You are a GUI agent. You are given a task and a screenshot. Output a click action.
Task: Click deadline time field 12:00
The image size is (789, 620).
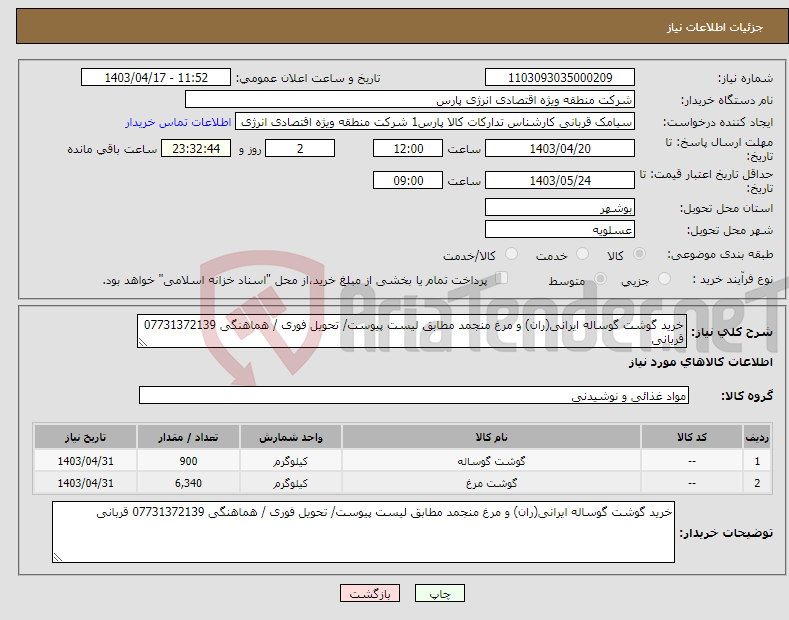(x=408, y=148)
